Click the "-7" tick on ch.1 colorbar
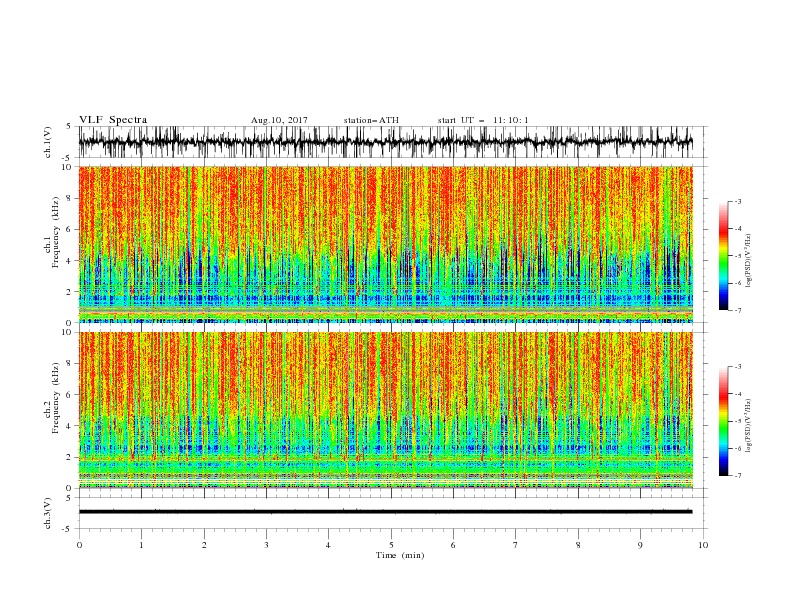792x612 pixels. (737, 310)
